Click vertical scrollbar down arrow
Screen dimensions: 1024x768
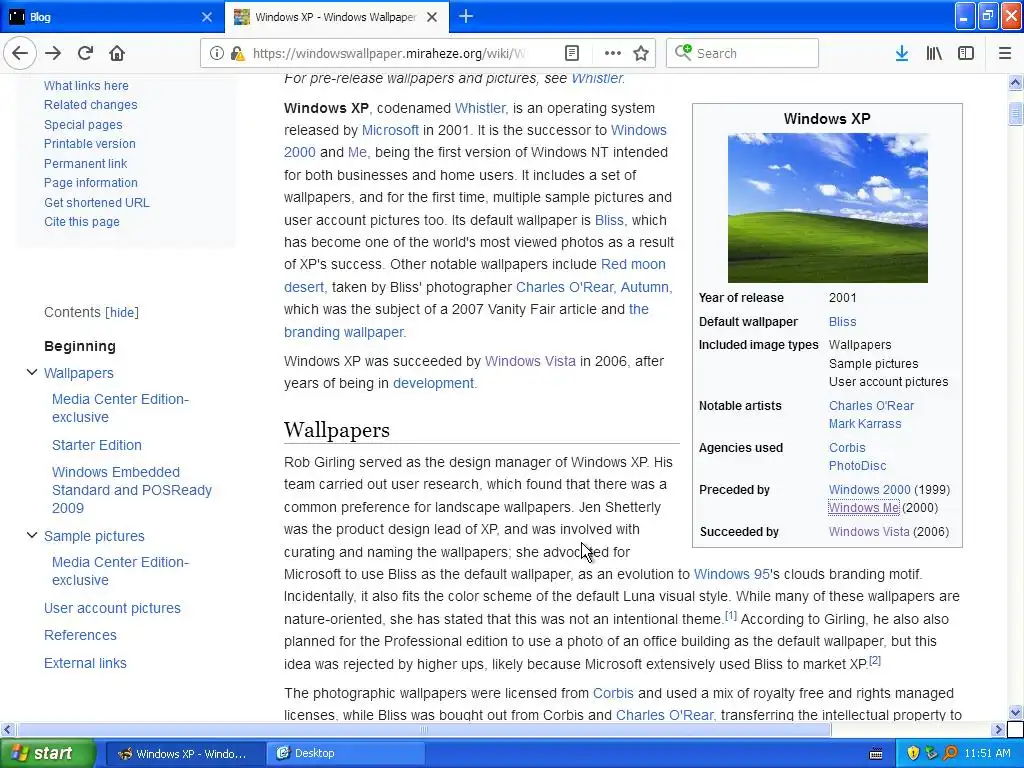[x=1015, y=712]
